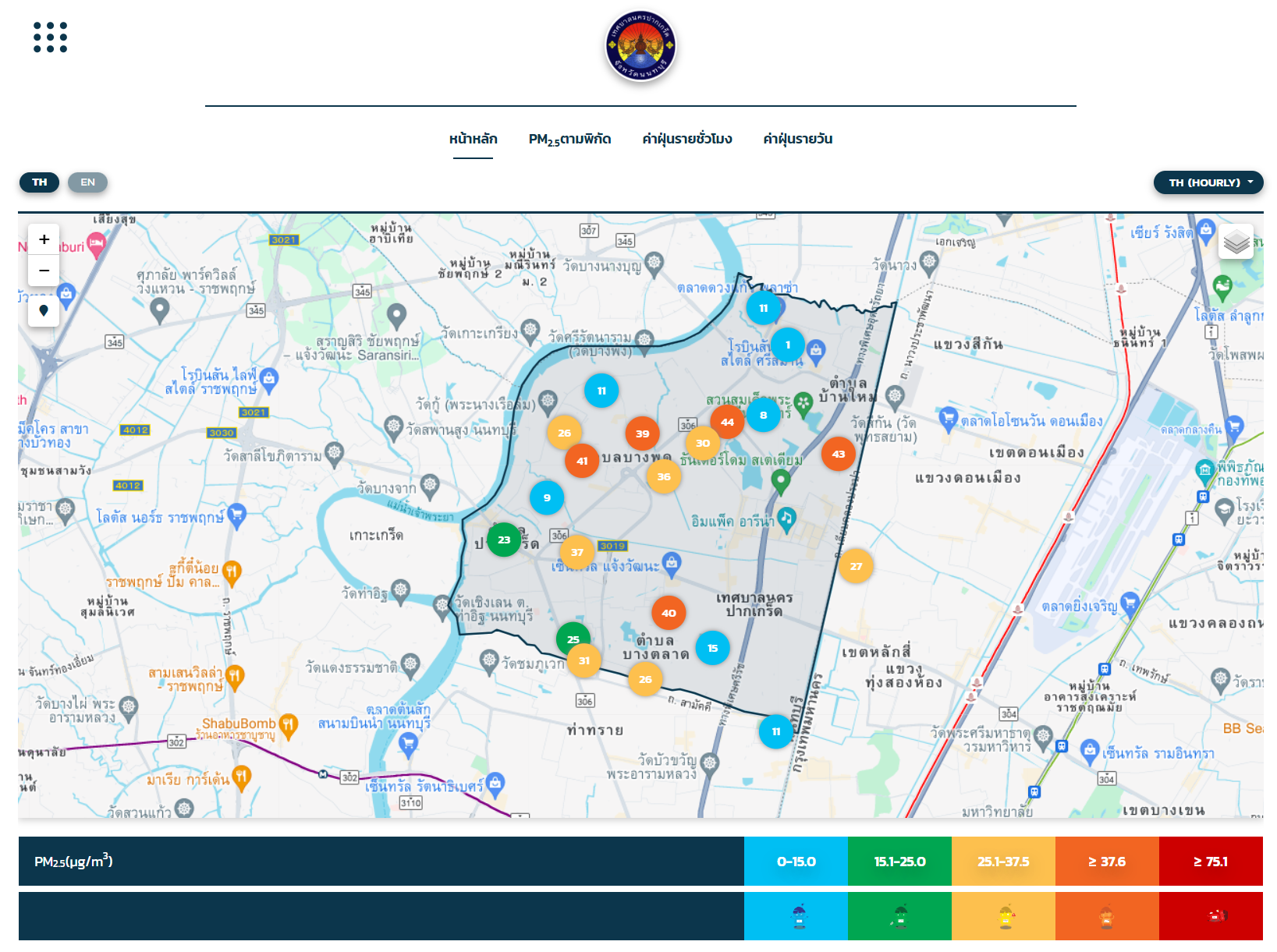The image size is (1277, 952).
Task: Select the green sensor marker reading 23
Action: pyautogui.click(x=504, y=540)
